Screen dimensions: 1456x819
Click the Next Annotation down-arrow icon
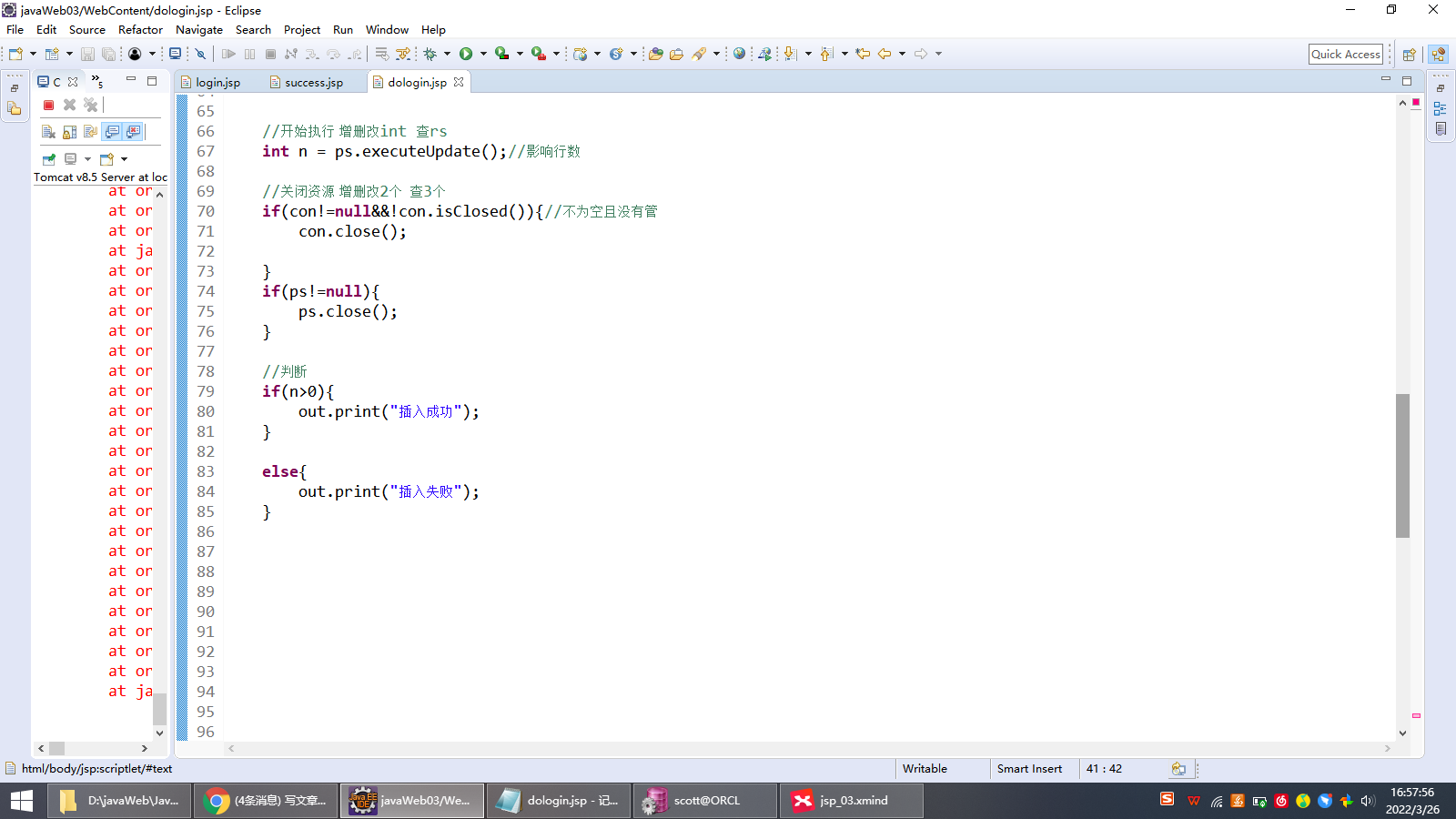(790, 54)
